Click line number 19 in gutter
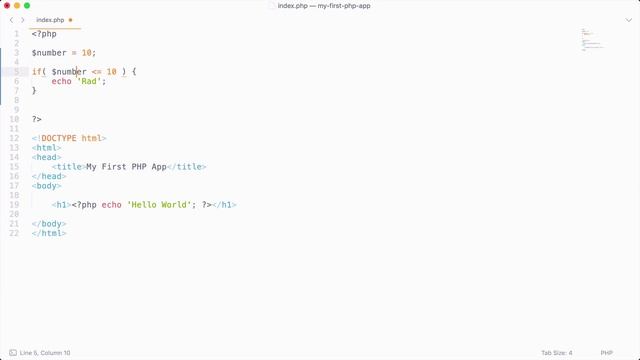Image resolution: width=640 pixels, height=360 pixels. pos(14,204)
